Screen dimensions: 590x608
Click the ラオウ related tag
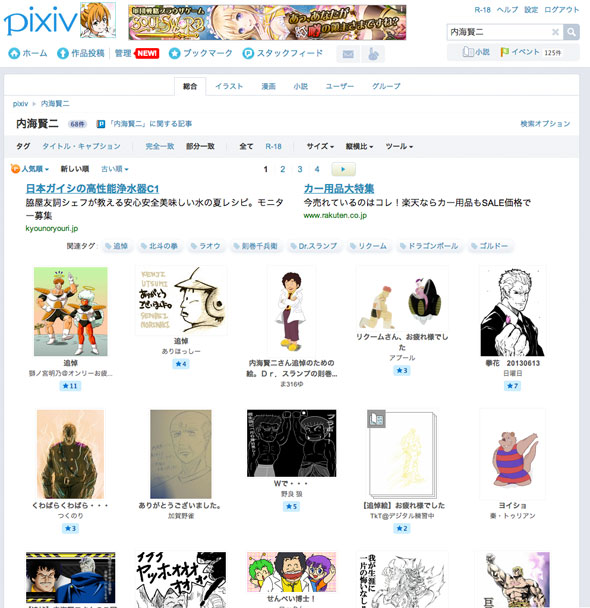(x=205, y=246)
